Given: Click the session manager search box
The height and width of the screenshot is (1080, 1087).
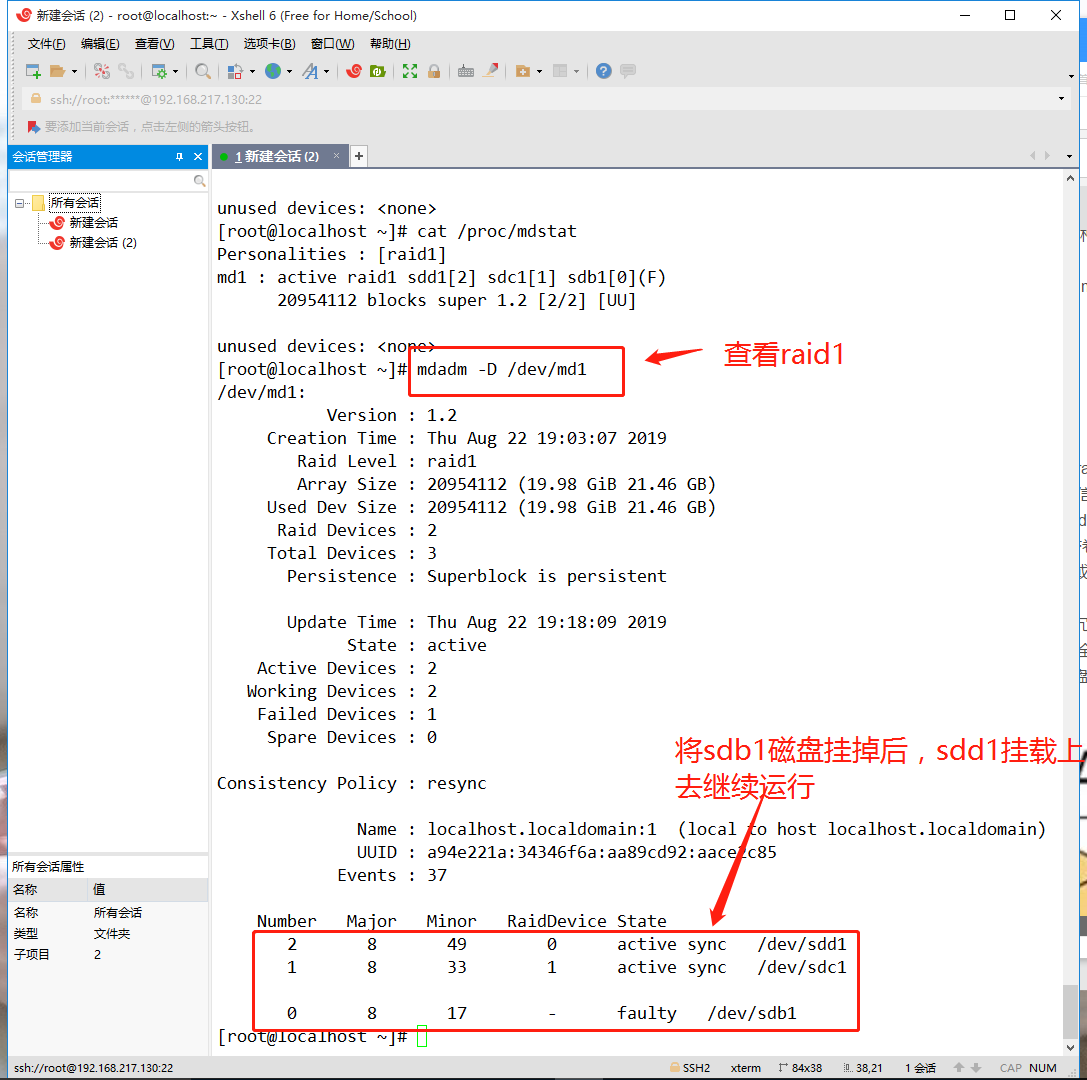Looking at the screenshot, I should click(101, 181).
